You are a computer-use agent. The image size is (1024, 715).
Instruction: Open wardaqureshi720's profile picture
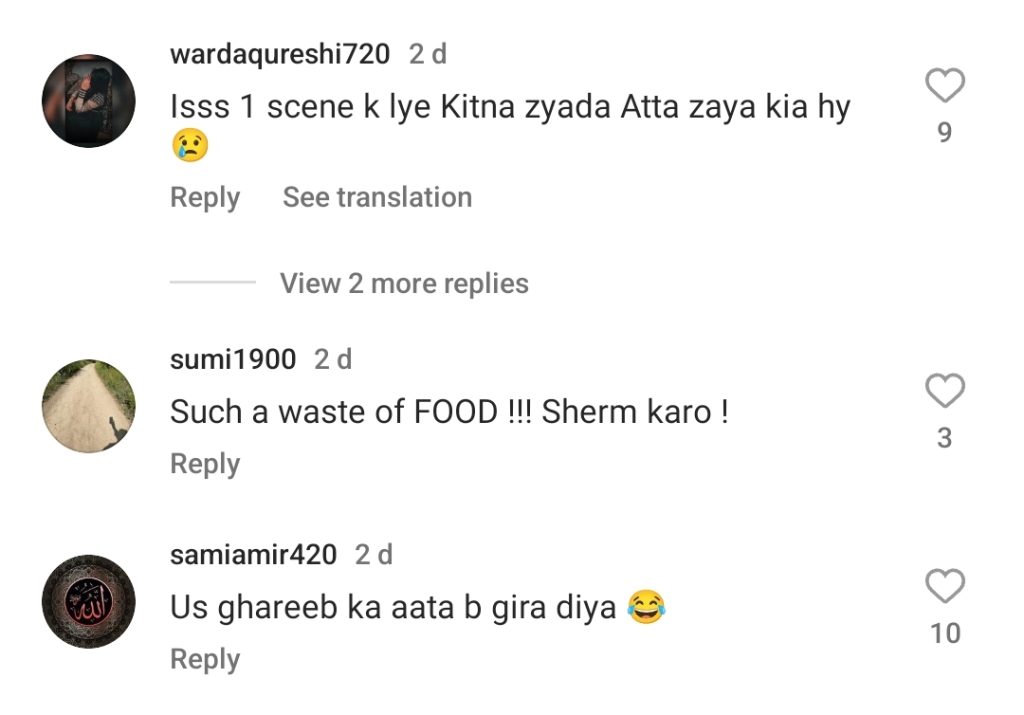pyautogui.click(x=88, y=101)
